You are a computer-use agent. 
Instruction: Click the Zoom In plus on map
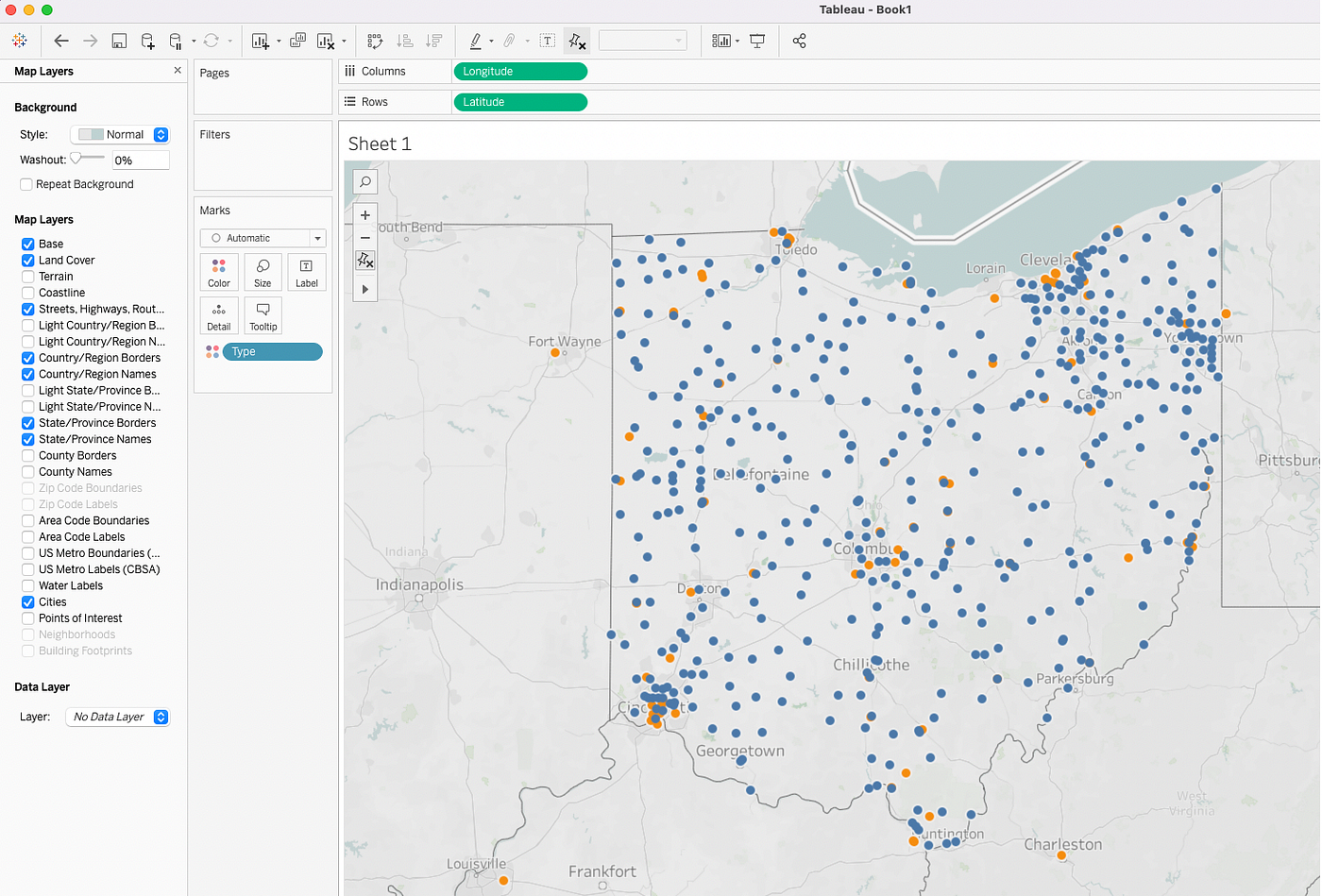pyautogui.click(x=364, y=214)
